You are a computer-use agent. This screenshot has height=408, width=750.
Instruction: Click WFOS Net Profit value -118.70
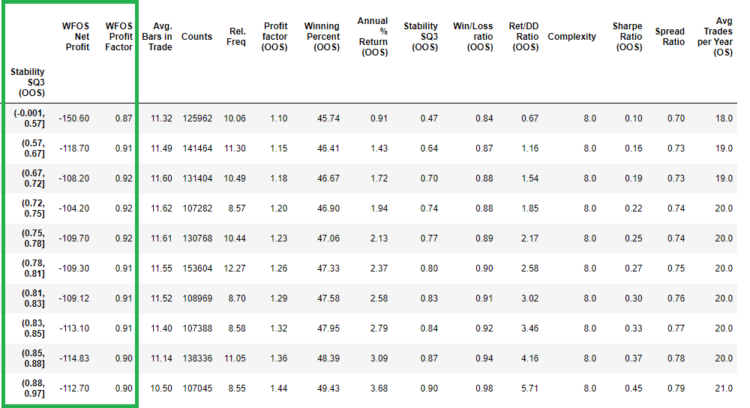(x=74, y=148)
